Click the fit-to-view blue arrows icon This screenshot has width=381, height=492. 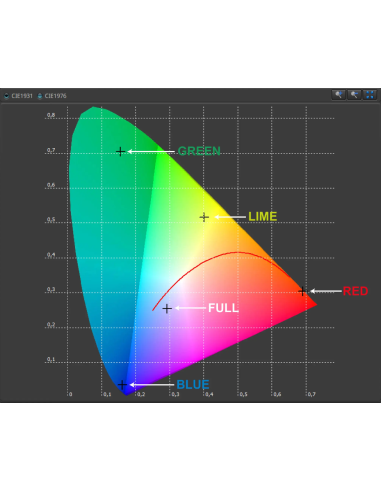[x=370, y=95]
